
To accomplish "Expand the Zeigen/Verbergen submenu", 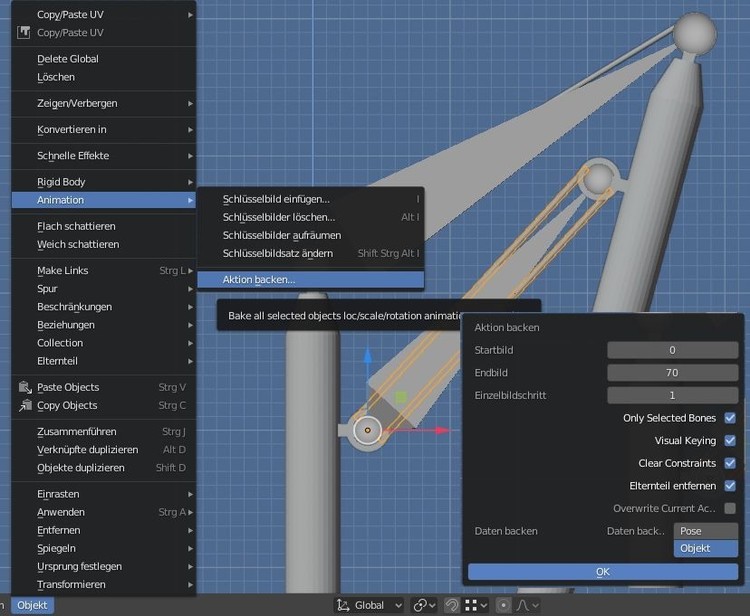I will click(104, 103).
